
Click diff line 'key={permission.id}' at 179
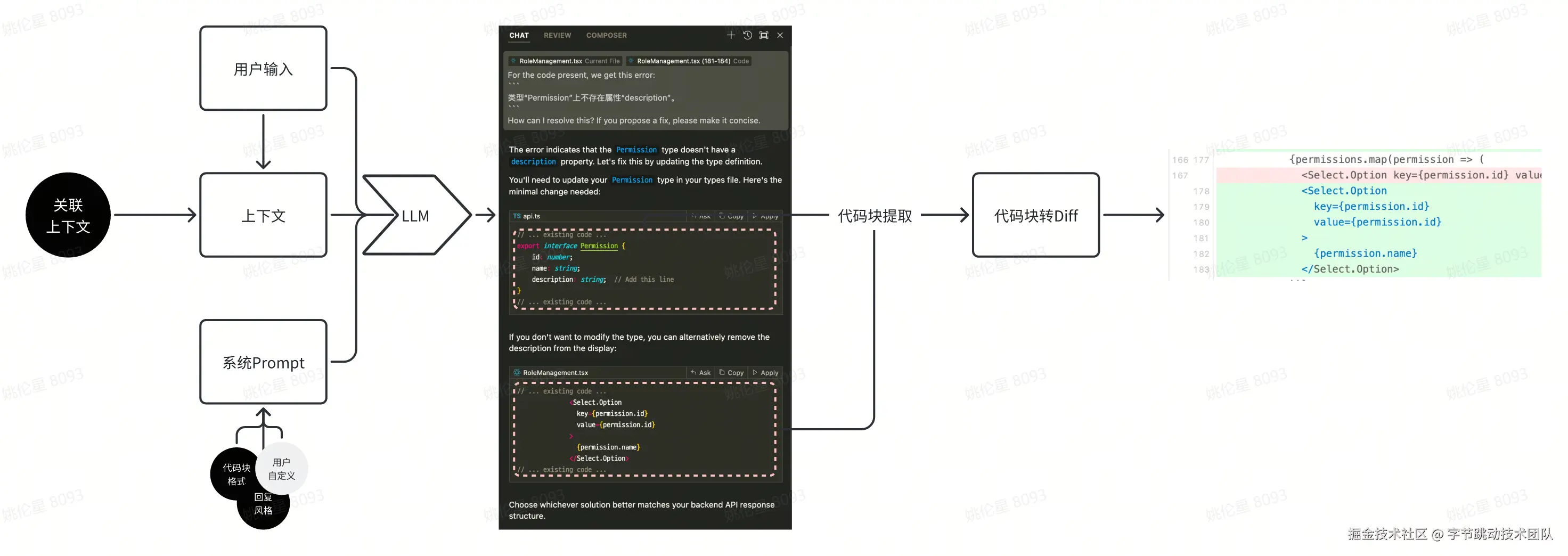tap(1371, 207)
